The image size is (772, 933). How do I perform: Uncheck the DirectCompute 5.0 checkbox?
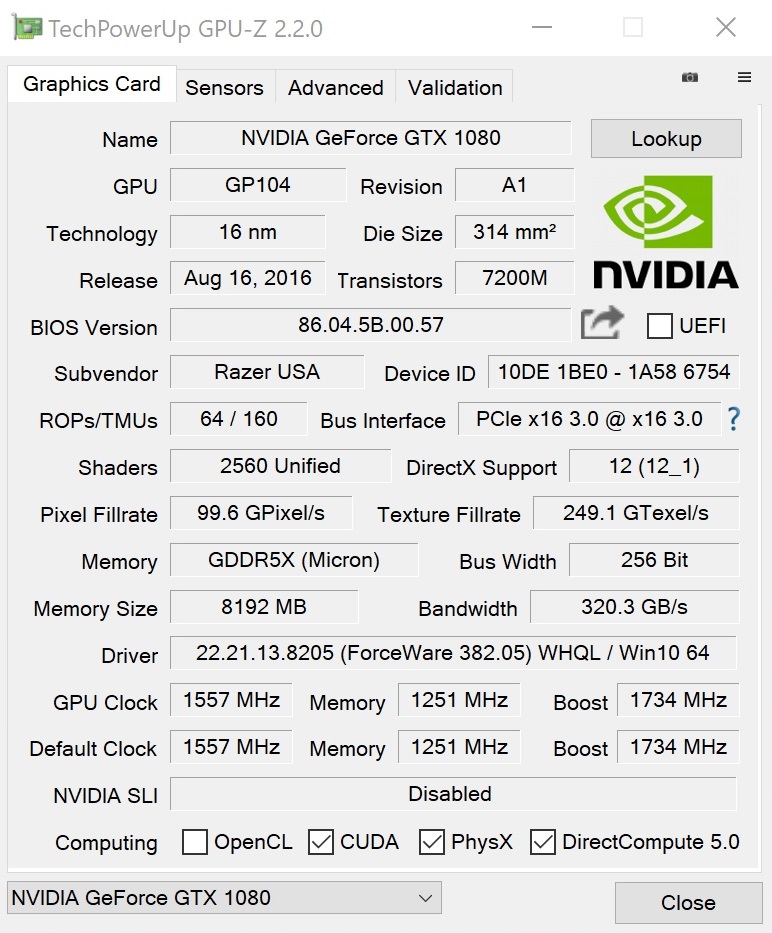543,842
